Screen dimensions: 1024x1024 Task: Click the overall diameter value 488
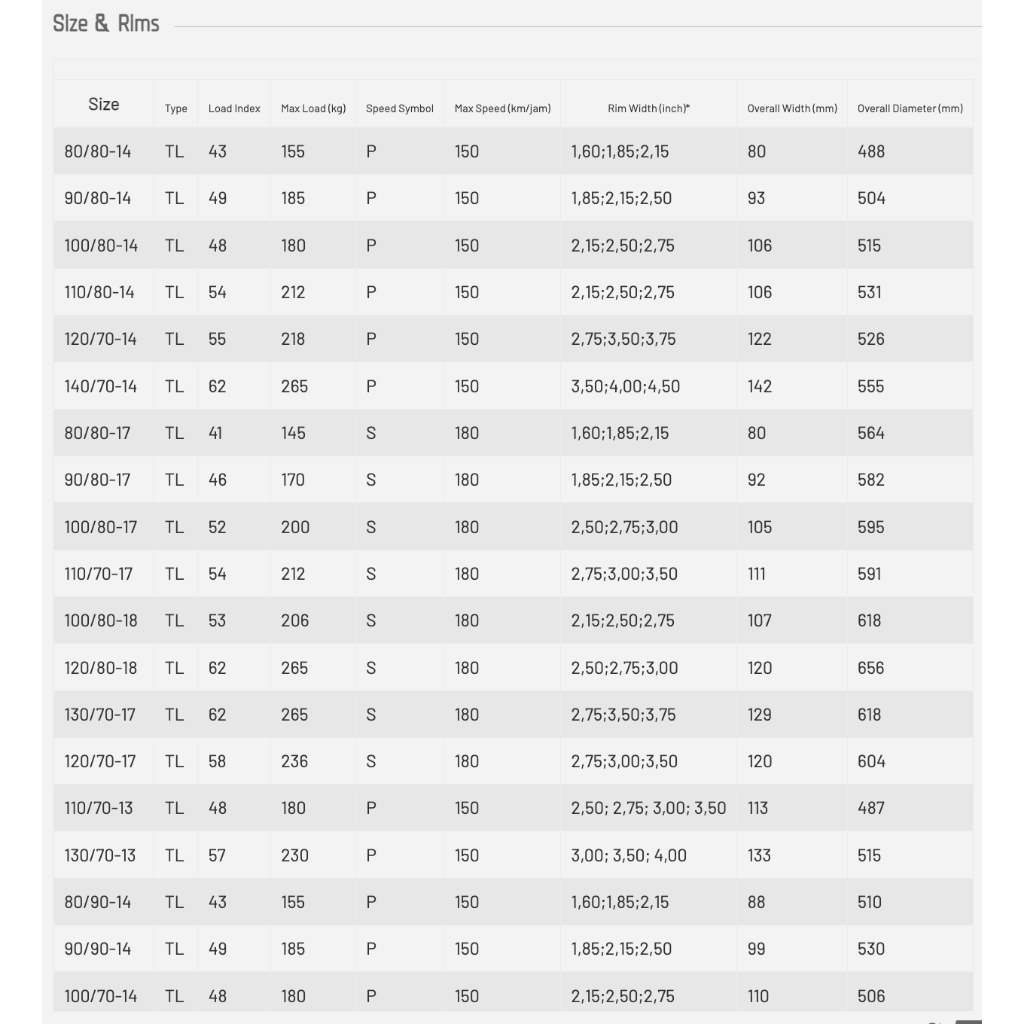click(871, 152)
